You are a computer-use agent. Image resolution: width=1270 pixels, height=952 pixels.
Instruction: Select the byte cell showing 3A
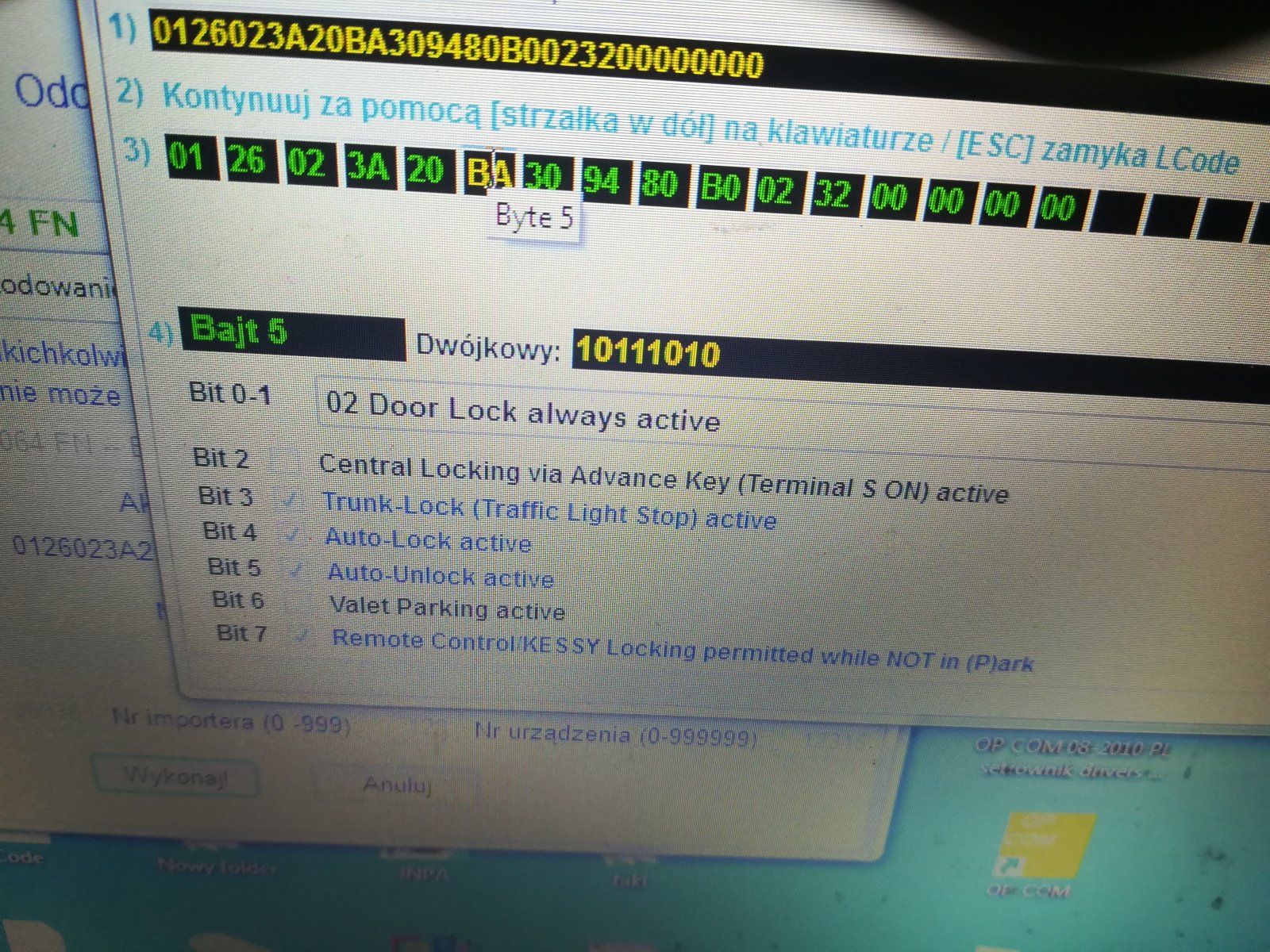pos(369,166)
